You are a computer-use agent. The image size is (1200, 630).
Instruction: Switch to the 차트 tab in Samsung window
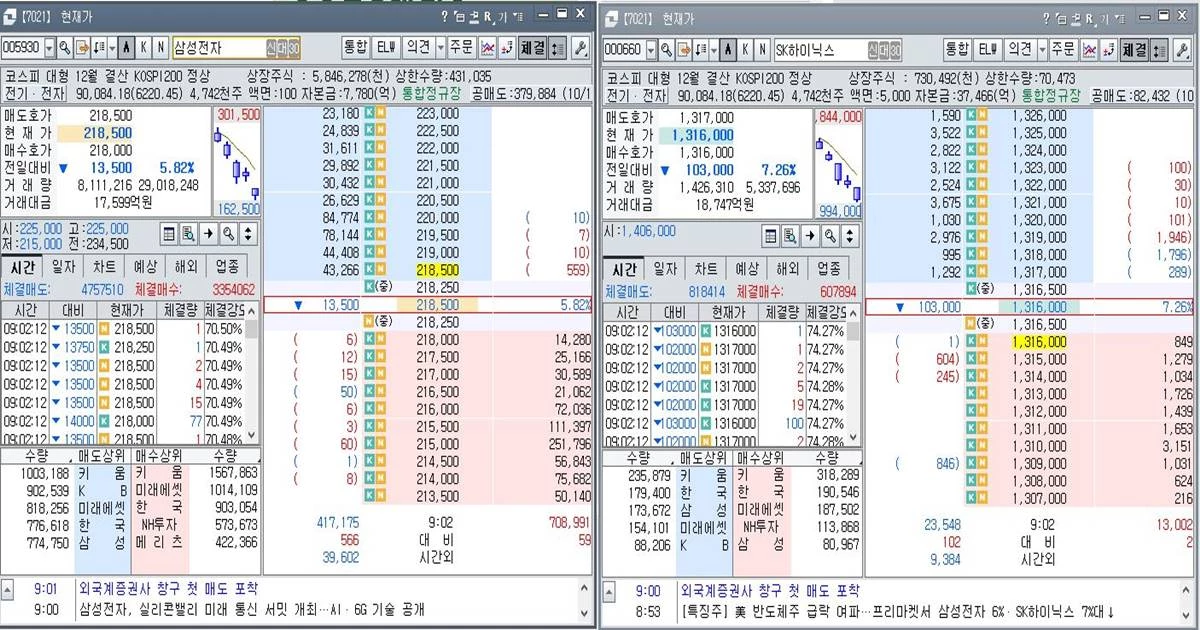point(105,267)
